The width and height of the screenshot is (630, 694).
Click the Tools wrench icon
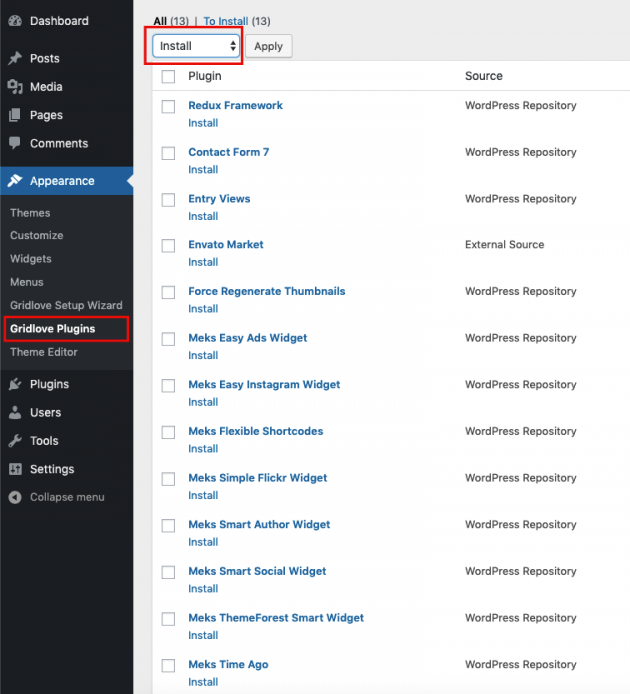tap(15, 441)
